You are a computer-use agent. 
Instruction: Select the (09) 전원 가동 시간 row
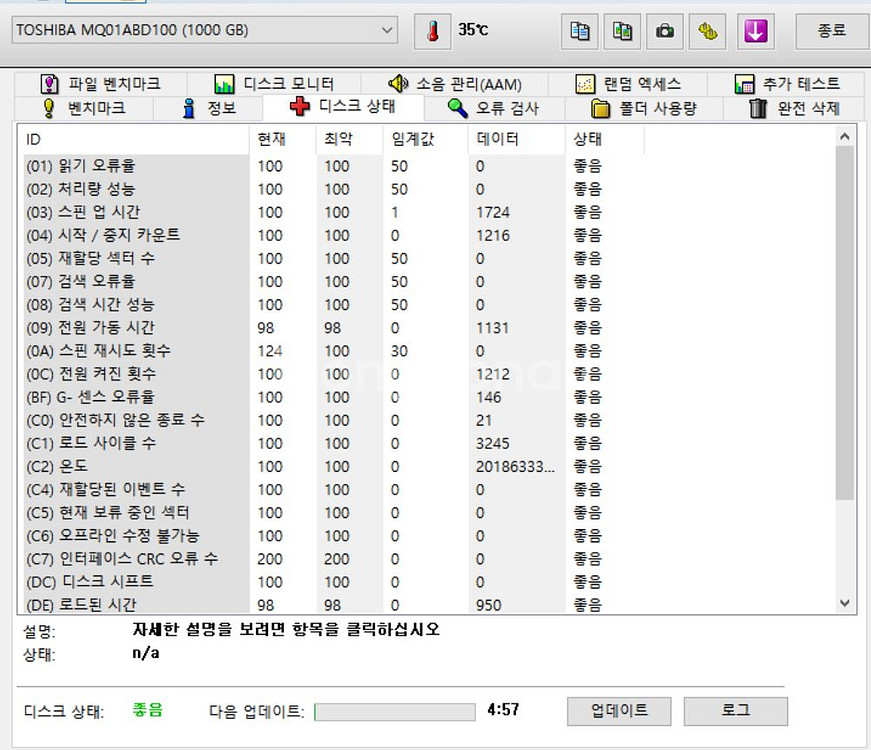coord(333,328)
